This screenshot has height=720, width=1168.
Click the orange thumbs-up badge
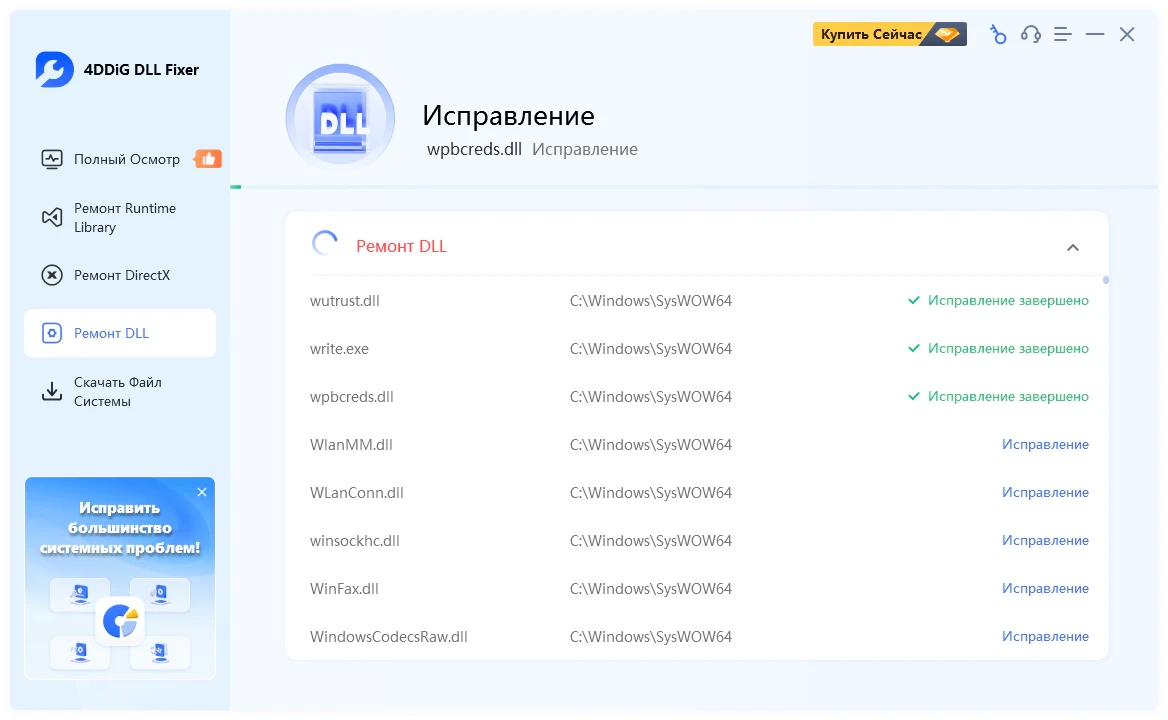point(208,159)
